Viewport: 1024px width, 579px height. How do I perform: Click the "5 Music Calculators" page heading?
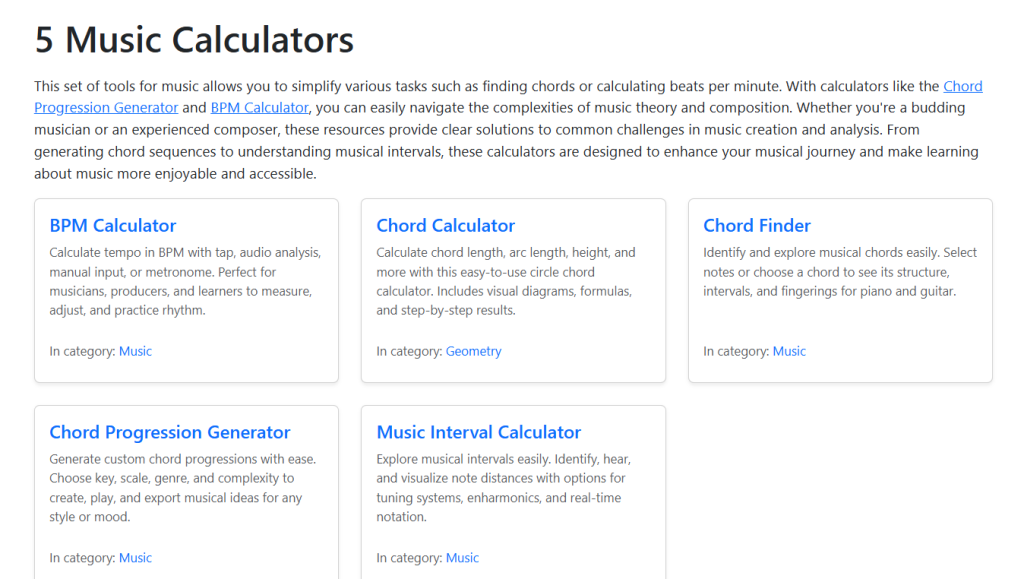(x=194, y=40)
